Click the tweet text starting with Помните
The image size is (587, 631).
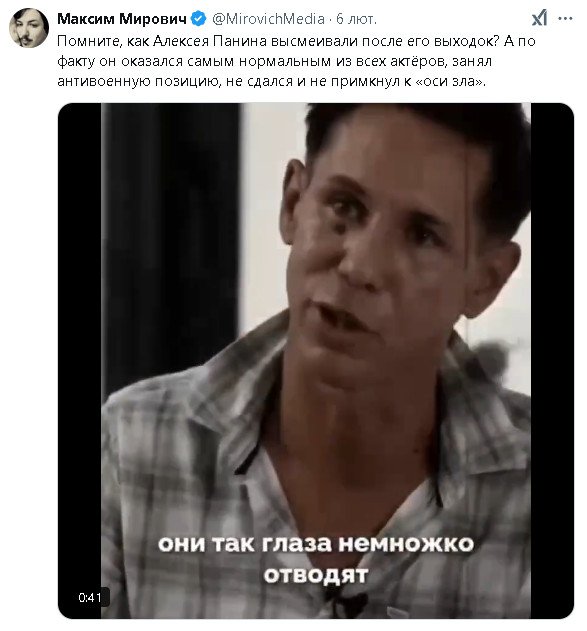pos(296,61)
